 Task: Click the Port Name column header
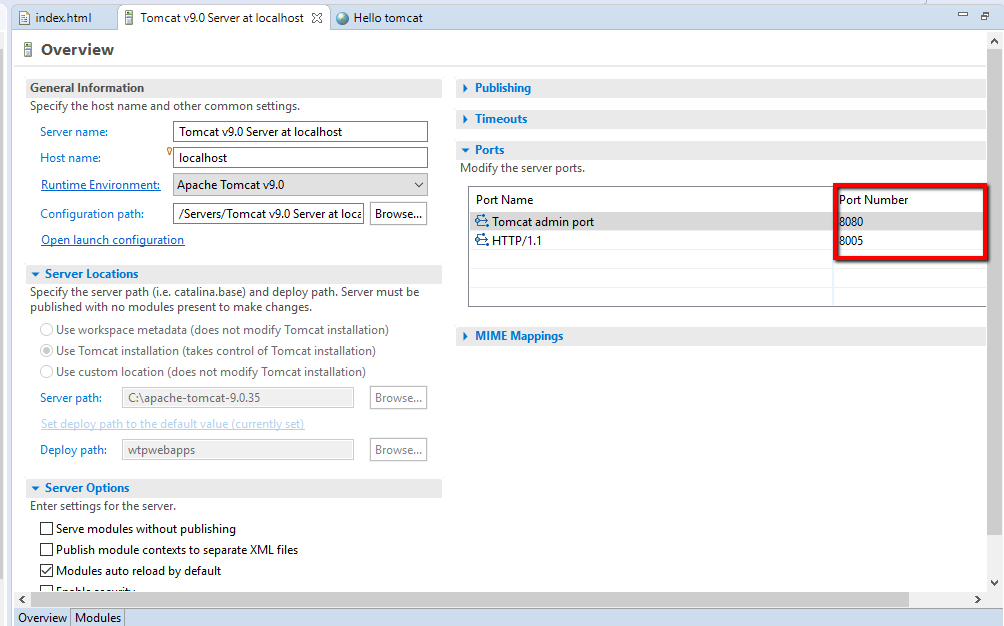651,200
